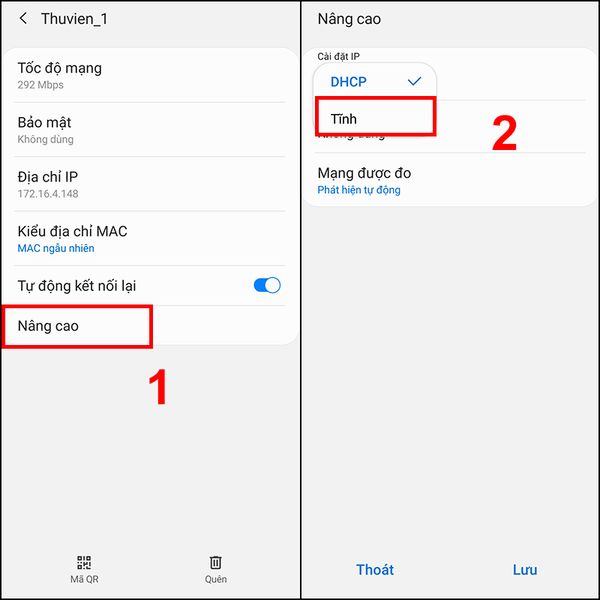This screenshot has width=600, height=600.
Task: Click the Thuvien_1 network title
Action: [x=74, y=19]
